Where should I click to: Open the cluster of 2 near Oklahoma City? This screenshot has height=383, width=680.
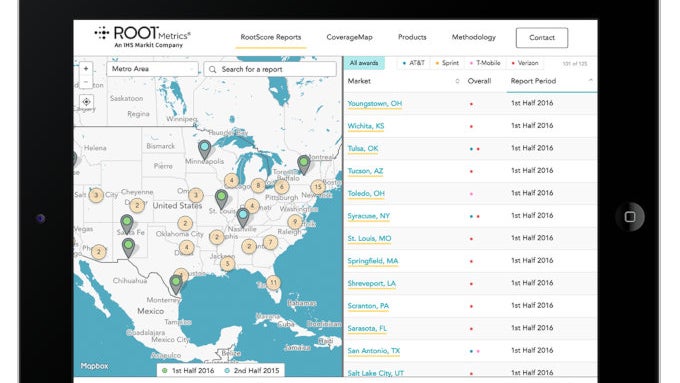(x=185, y=224)
